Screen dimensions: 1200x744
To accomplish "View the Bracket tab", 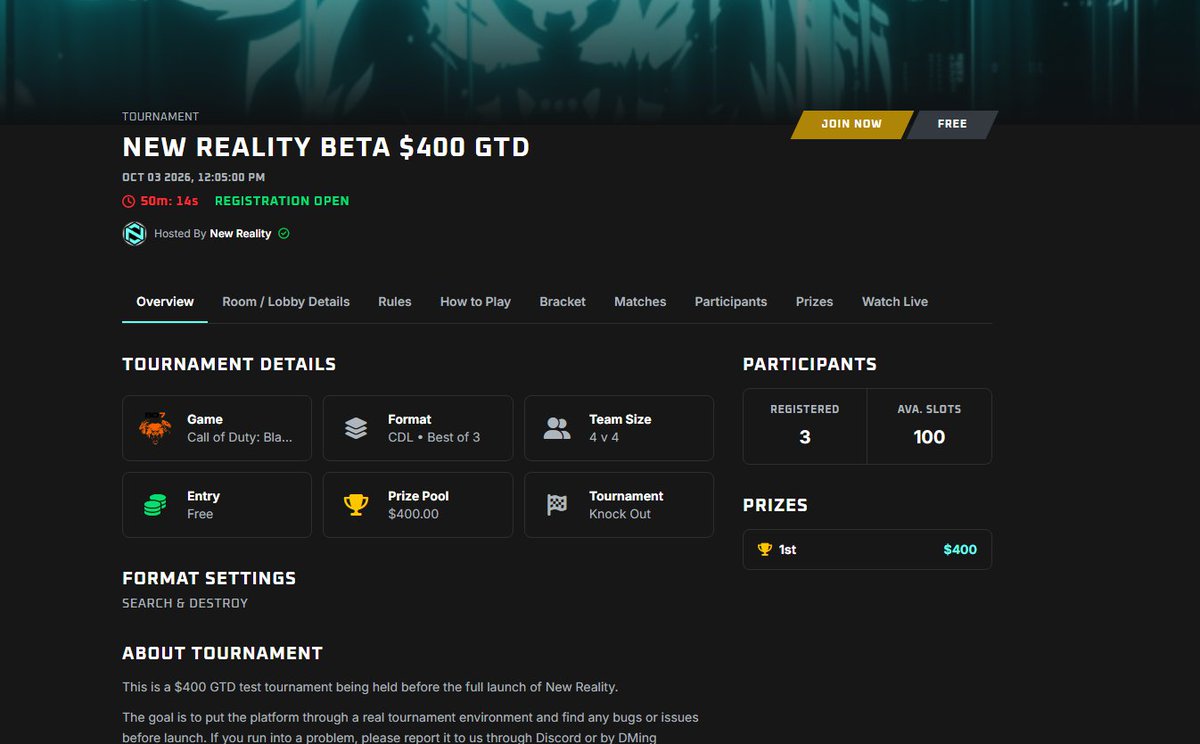I will (563, 301).
